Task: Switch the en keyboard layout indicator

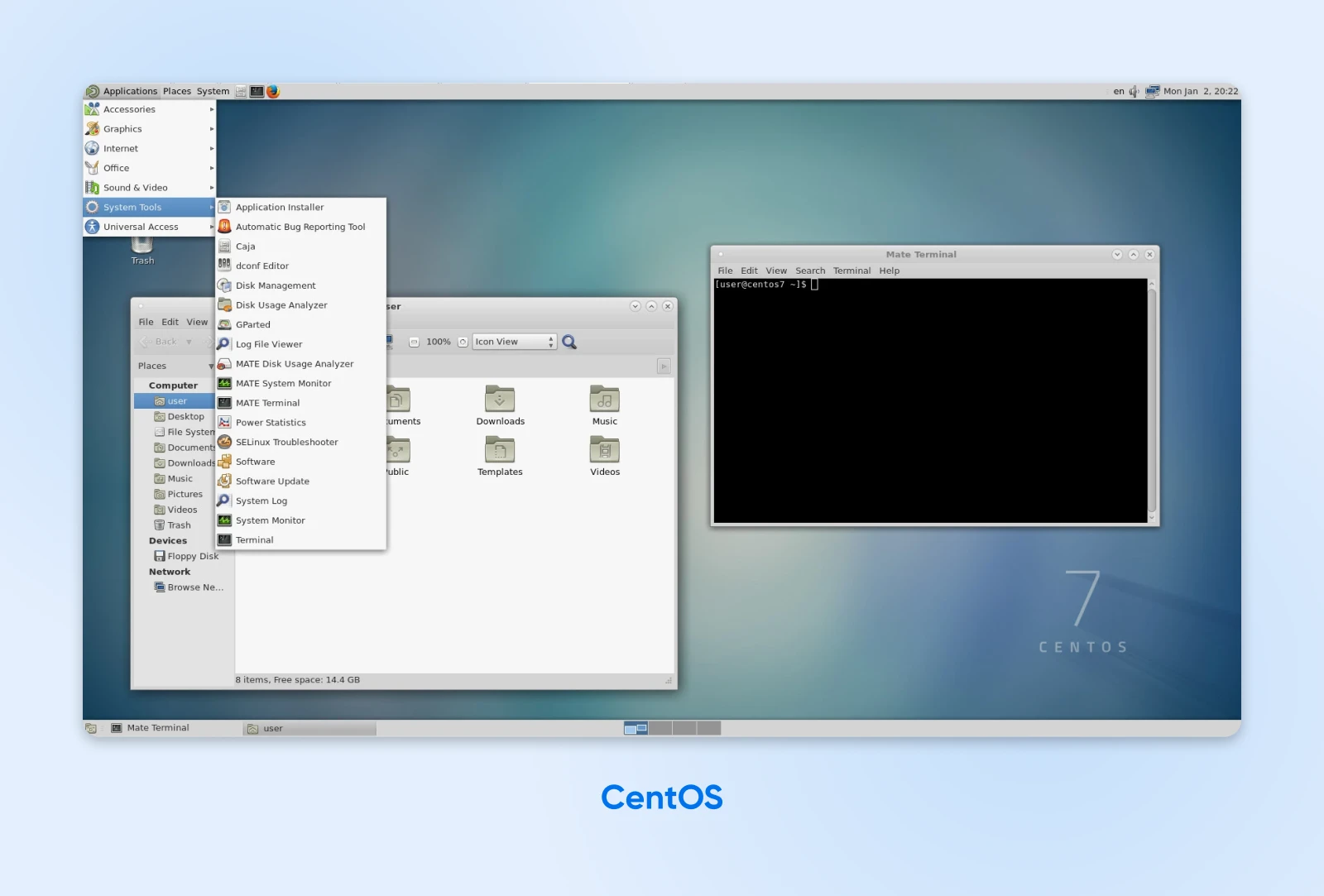Action: (x=1119, y=91)
